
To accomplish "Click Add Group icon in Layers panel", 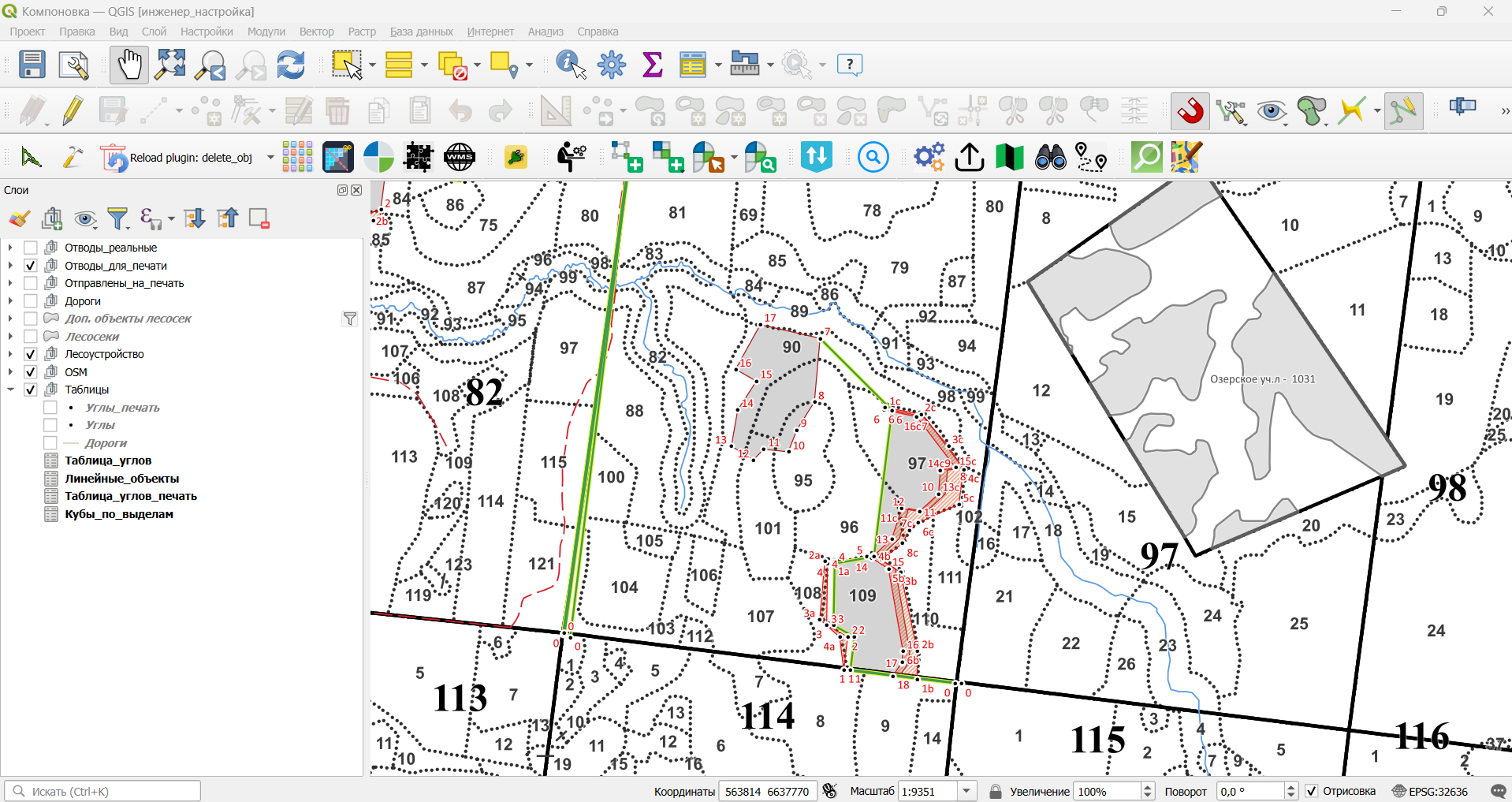I will pos(53,218).
